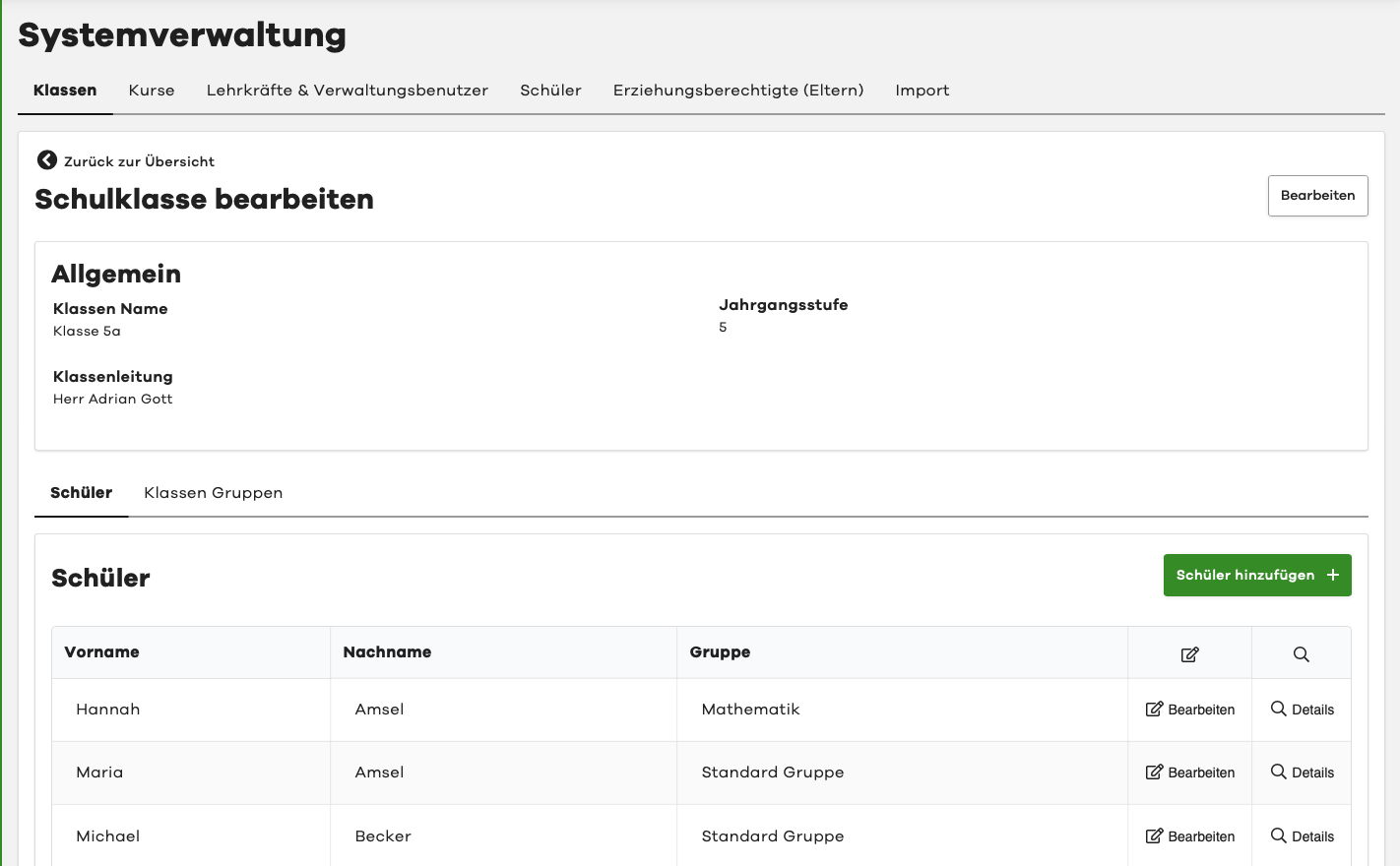Open the Erziehungsberechtigte (Eltern) tab
This screenshot has width=1400, height=866.
point(737,91)
